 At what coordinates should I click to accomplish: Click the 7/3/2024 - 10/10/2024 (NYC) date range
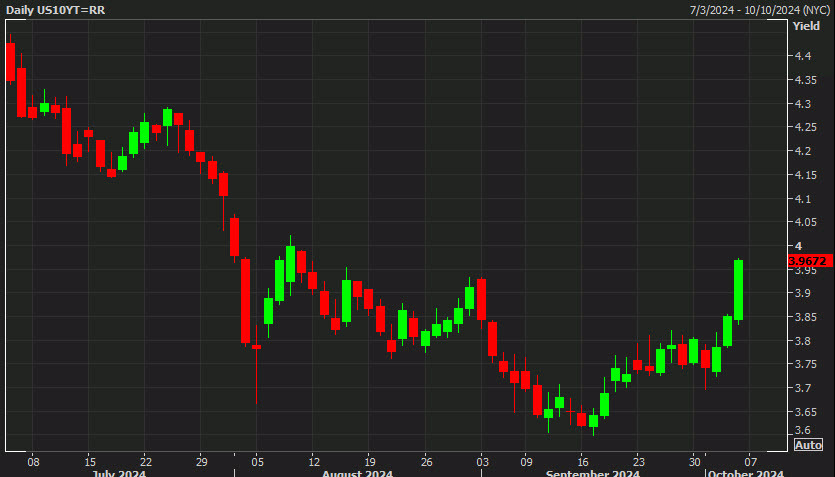(759, 10)
